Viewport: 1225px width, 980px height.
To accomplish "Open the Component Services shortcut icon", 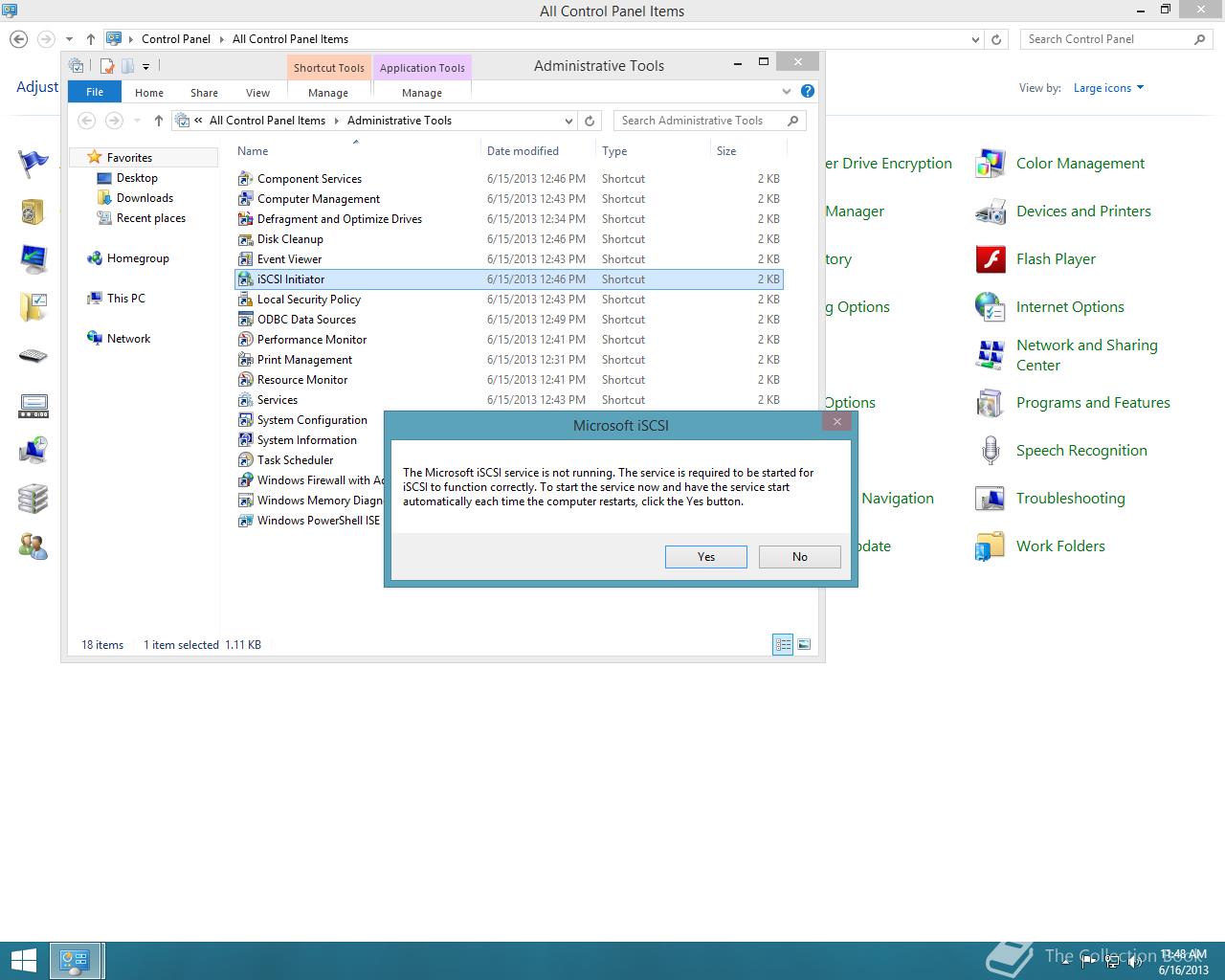I will [245, 179].
